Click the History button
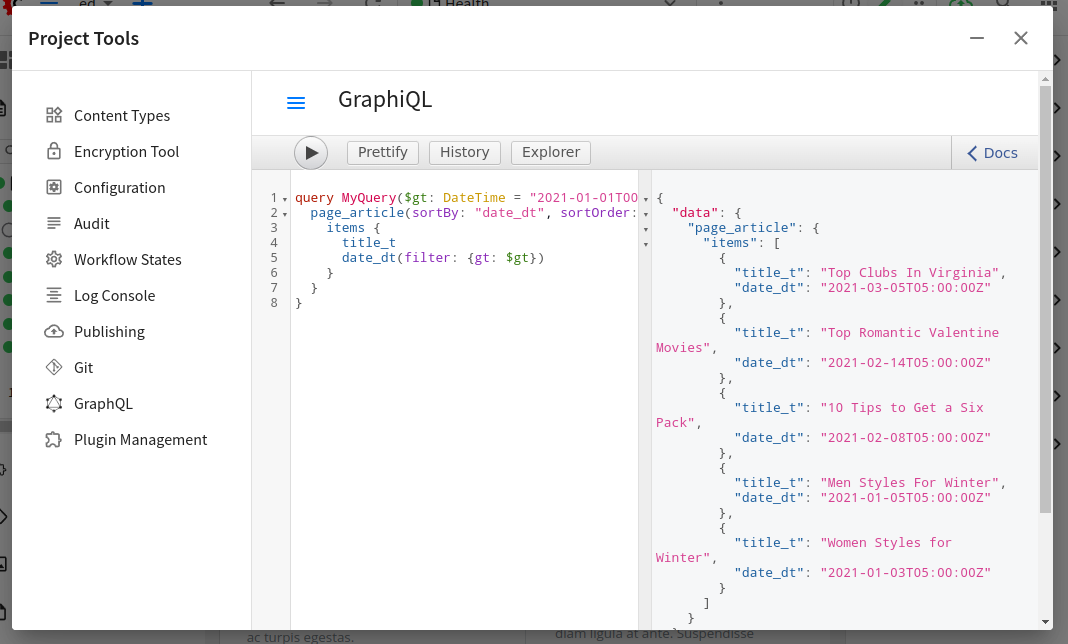Image resolution: width=1068 pixels, height=644 pixels. coord(465,152)
